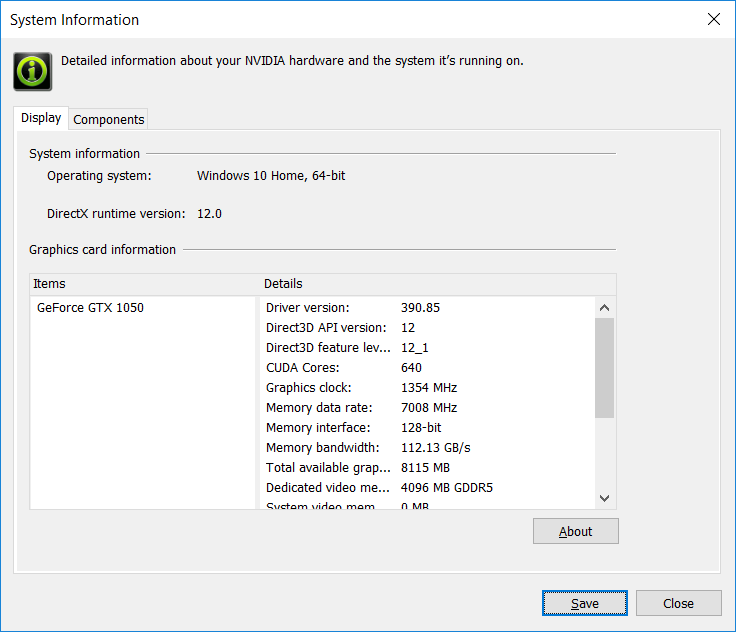Click the scroll down arrow in Details
Viewport: 736px width, 632px height.
[x=604, y=497]
